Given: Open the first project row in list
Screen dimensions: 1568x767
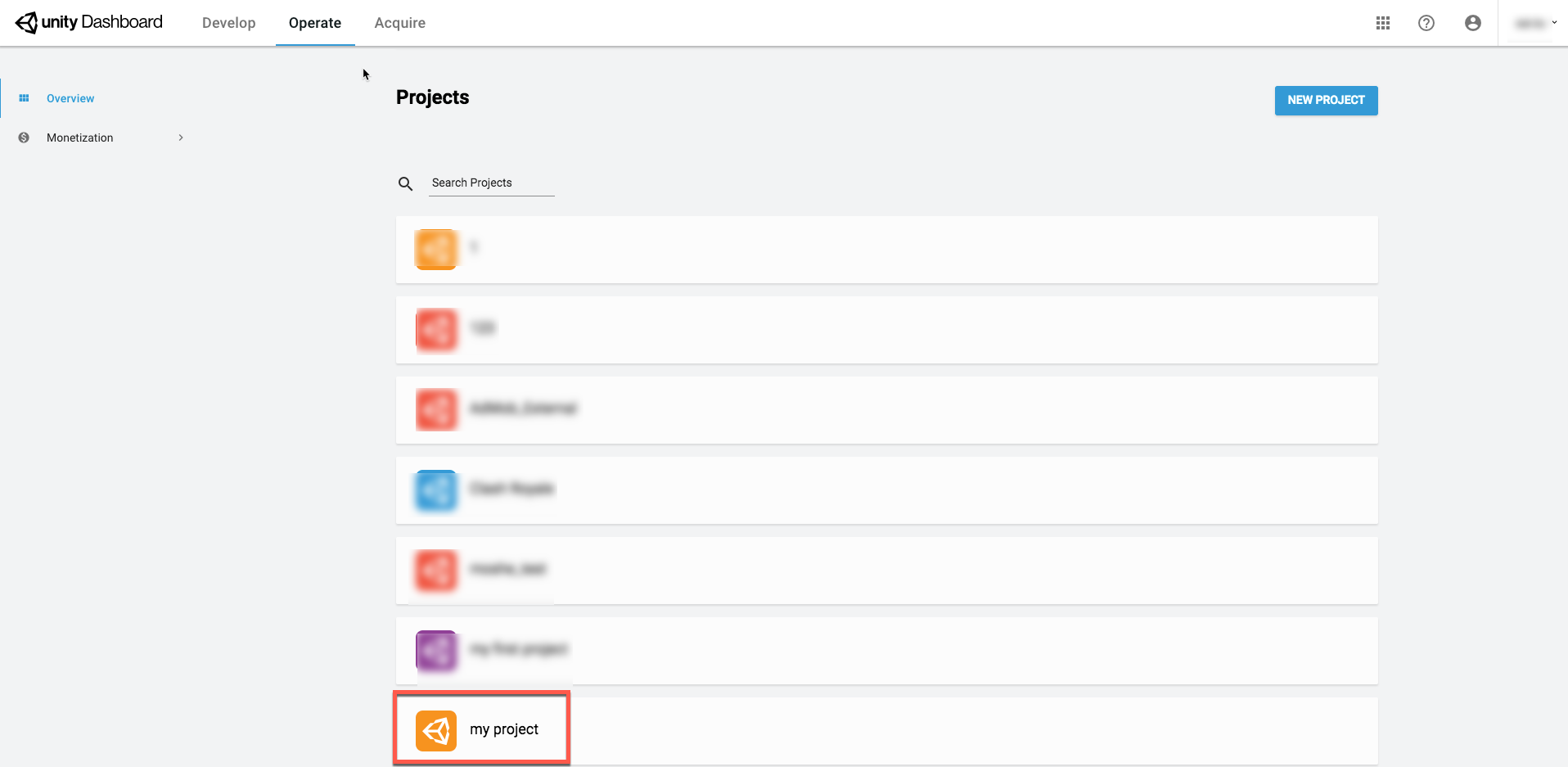Looking at the screenshot, I should click(x=886, y=250).
